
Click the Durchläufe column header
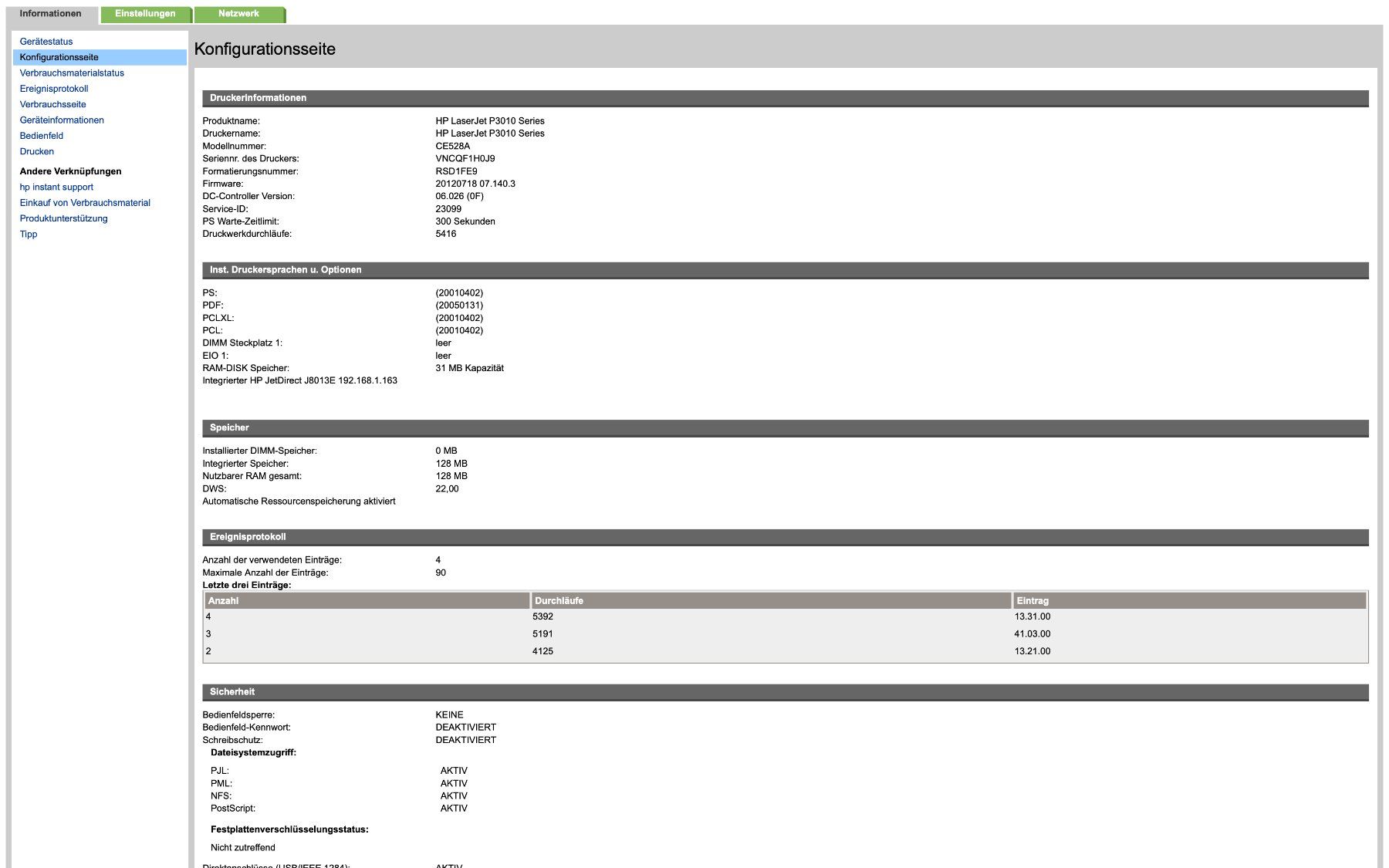pyautogui.click(x=772, y=601)
